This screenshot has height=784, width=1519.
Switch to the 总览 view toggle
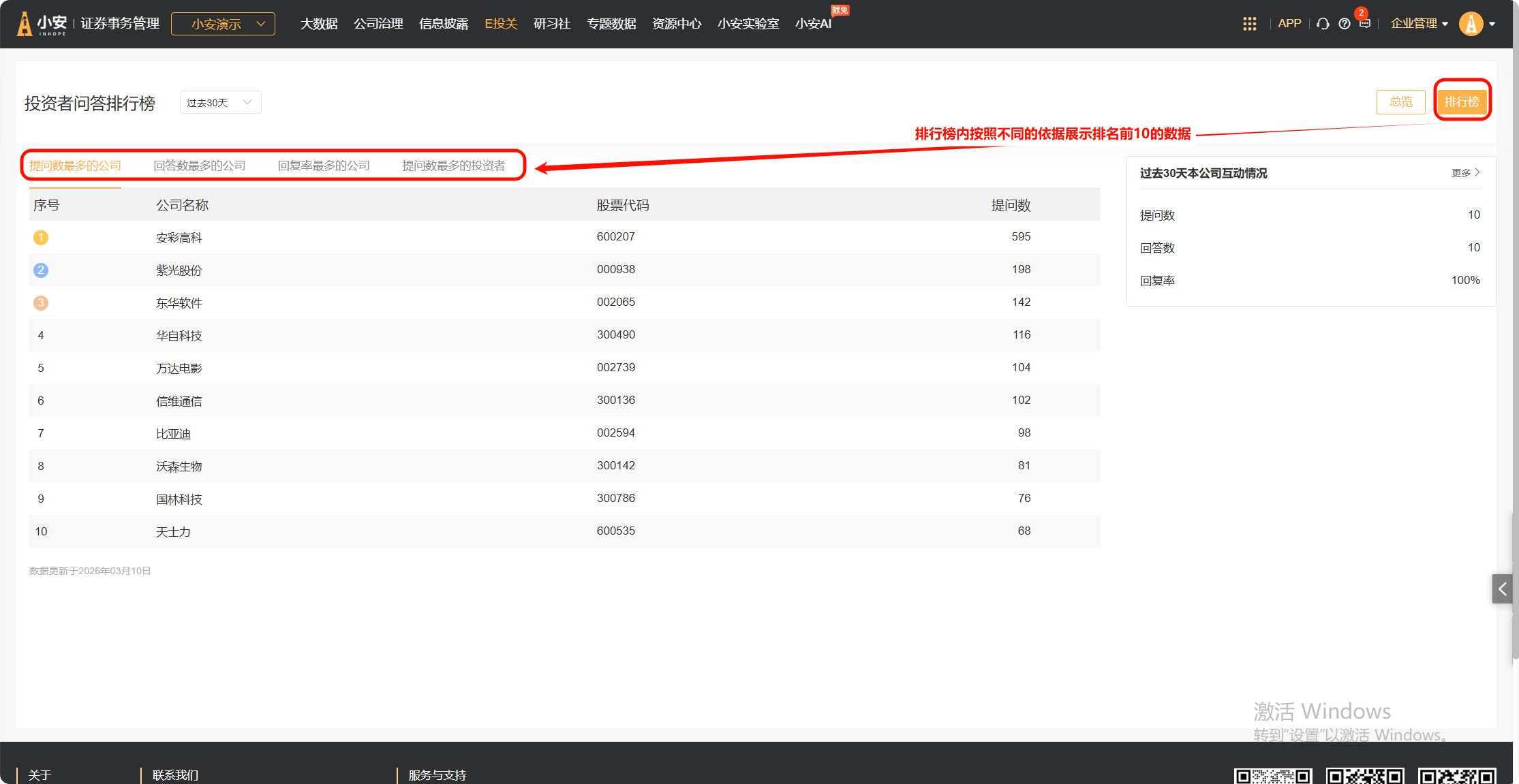click(1400, 102)
